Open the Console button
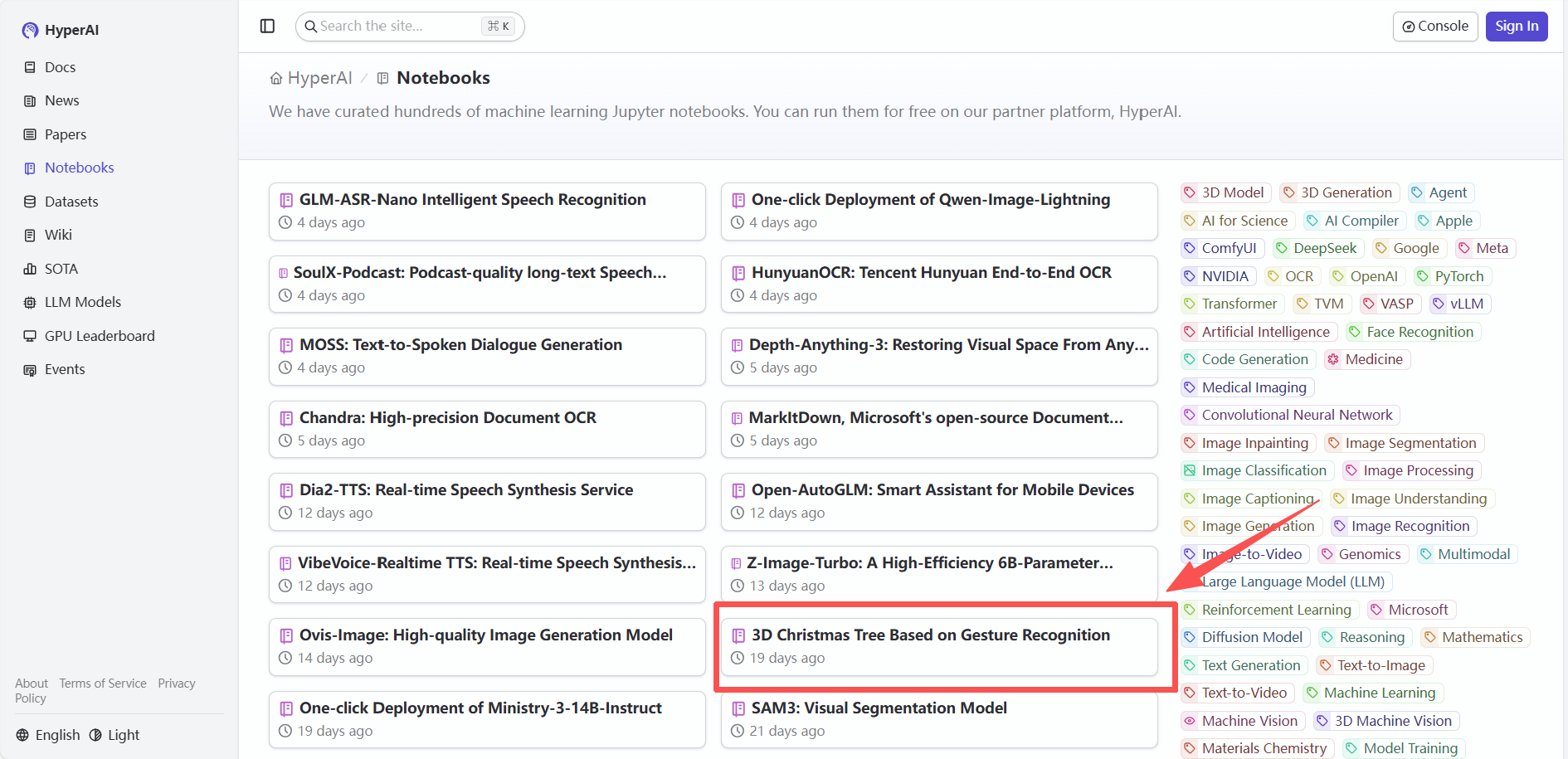 [x=1435, y=27]
